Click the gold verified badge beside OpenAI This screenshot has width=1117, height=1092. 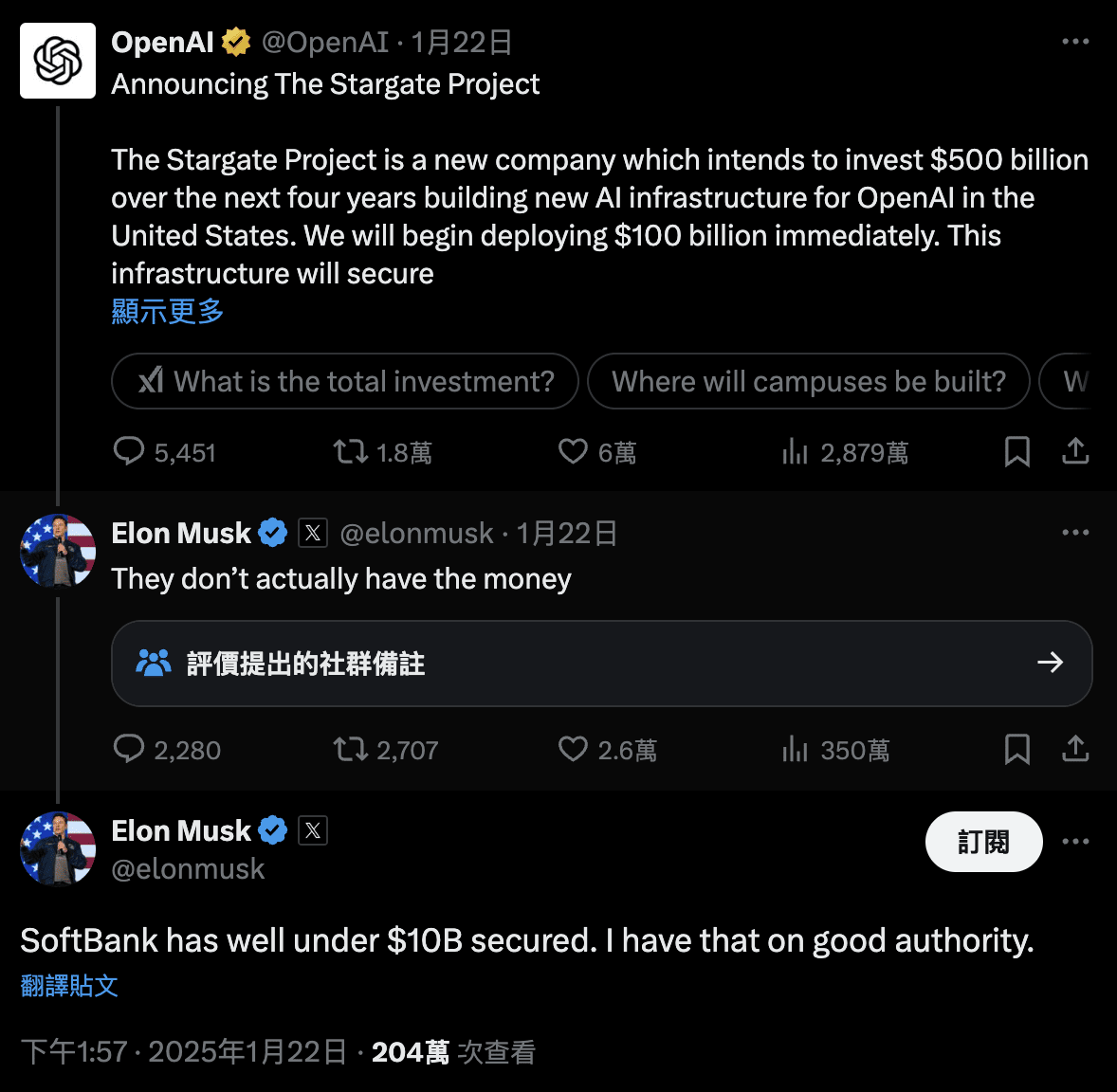235,41
